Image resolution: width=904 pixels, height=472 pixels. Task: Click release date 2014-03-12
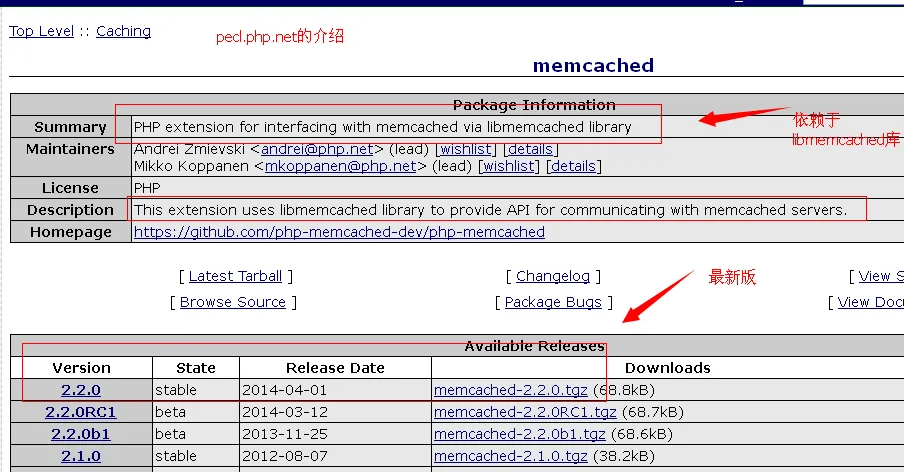[285, 412]
